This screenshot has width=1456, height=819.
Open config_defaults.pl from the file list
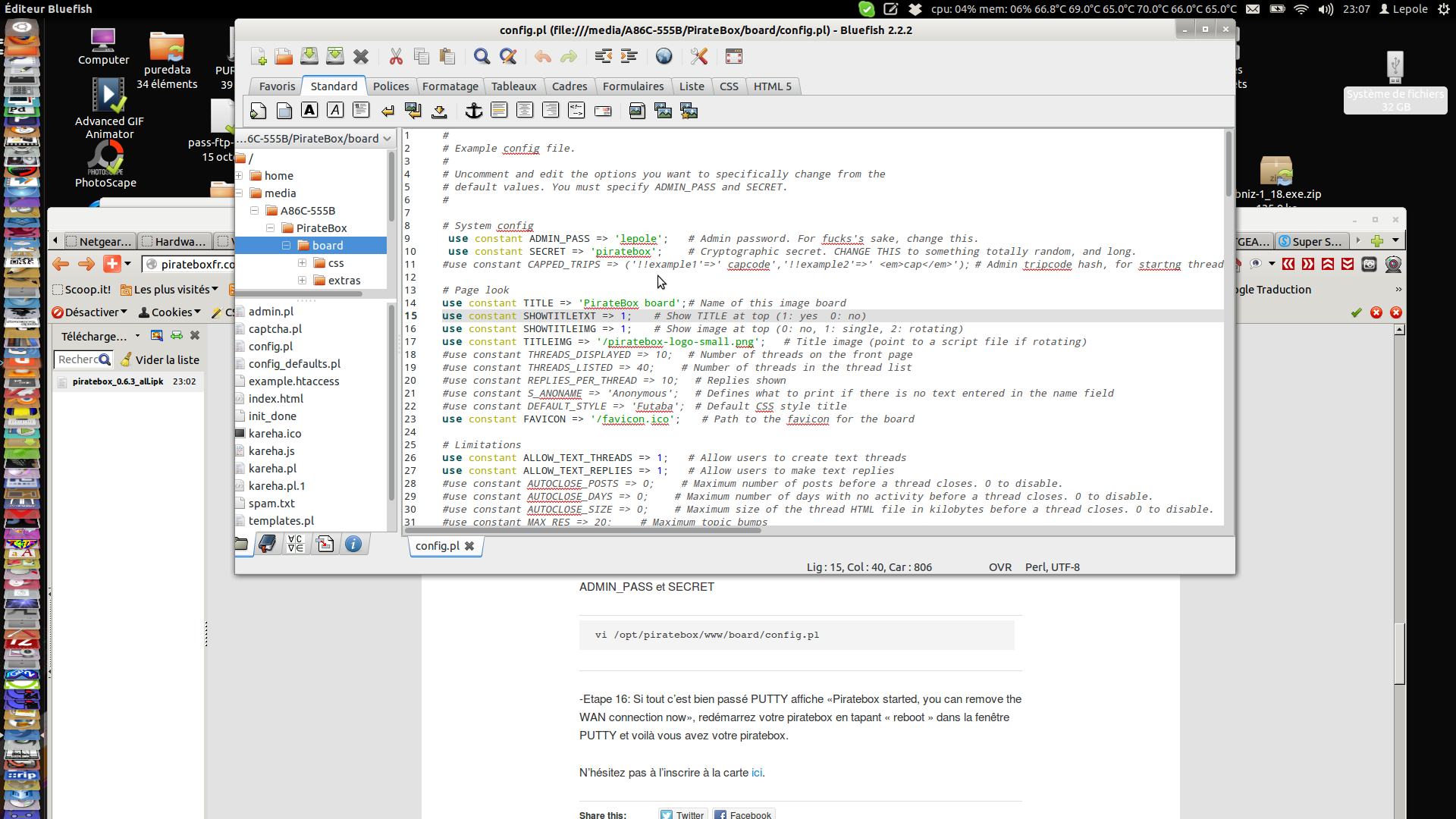point(294,364)
